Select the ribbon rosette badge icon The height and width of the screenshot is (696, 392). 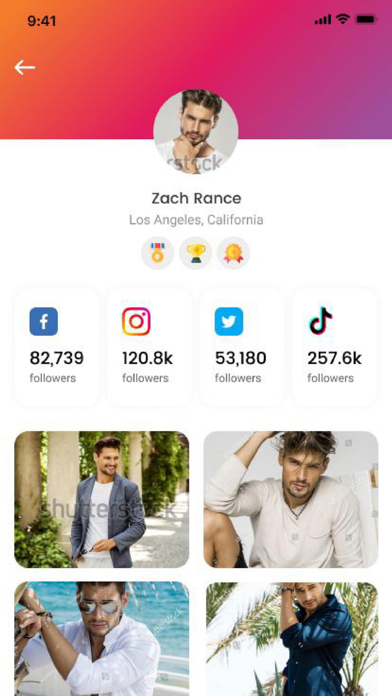(233, 253)
